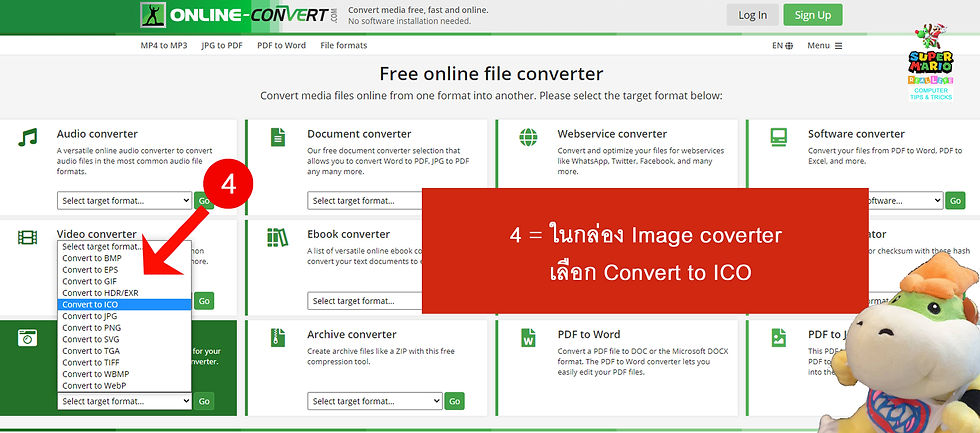
Task: Select Convert to TGA option
Action: tap(124, 351)
